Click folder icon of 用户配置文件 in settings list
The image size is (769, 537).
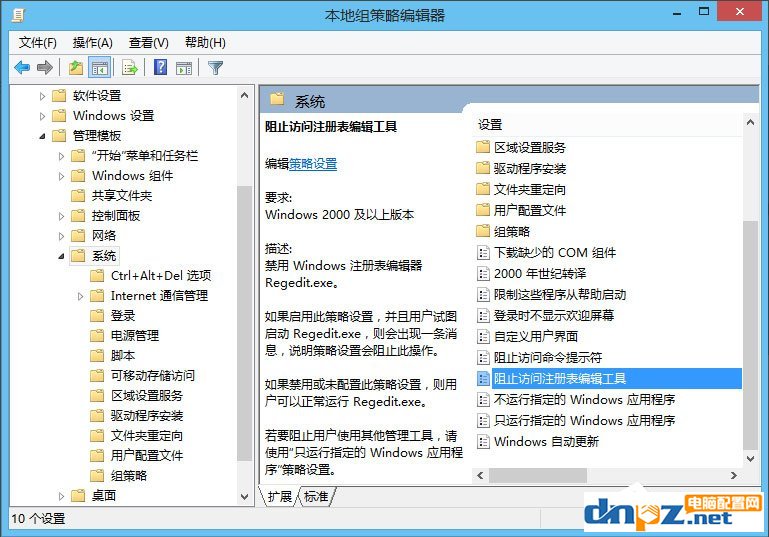point(483,210)
